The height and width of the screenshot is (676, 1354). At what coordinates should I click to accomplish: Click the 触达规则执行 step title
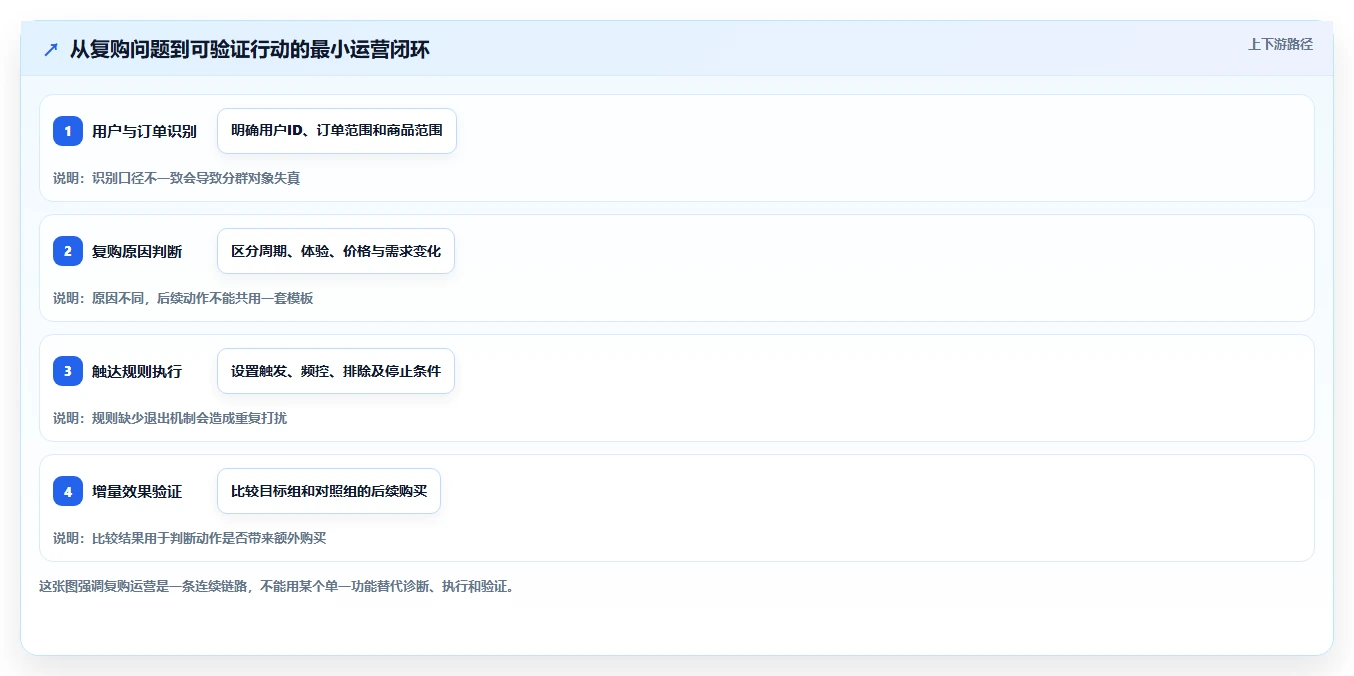[x=137, y=371]
